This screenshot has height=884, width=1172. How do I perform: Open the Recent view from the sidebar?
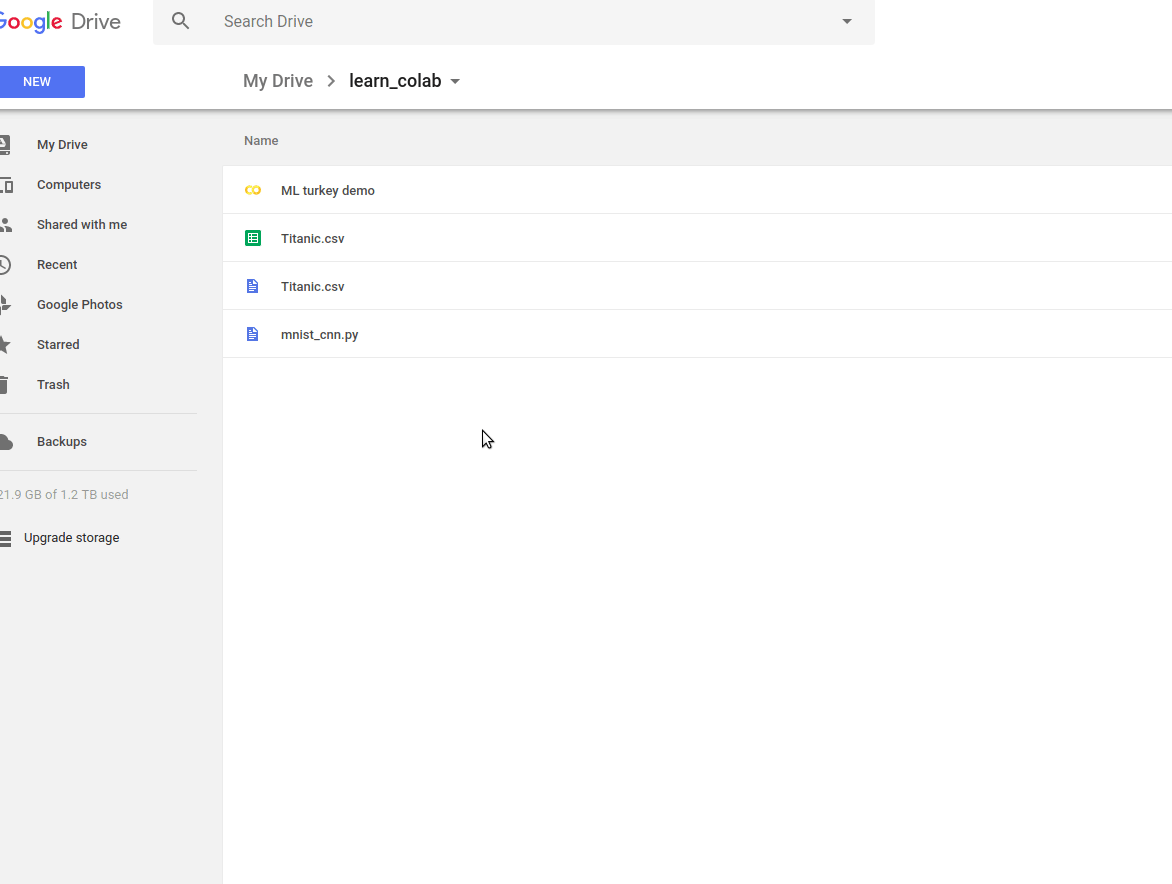tap(8, 264)
